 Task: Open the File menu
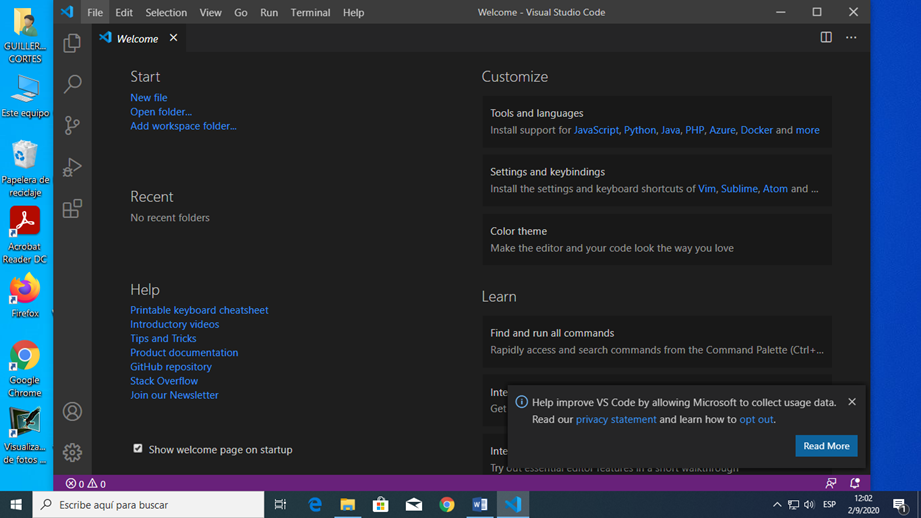click(x=95, y=12)
